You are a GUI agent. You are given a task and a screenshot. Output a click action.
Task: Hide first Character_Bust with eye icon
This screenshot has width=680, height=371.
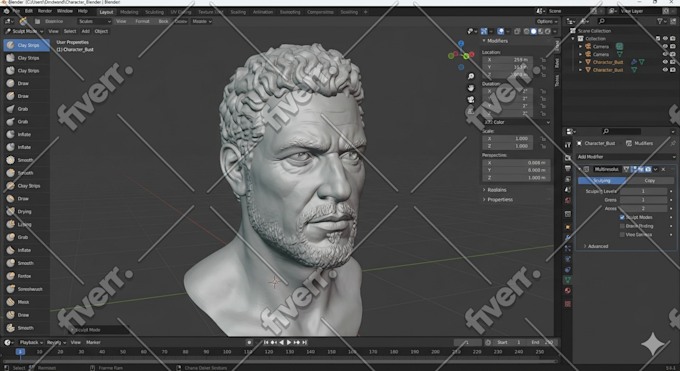pyautogui.click(x=665, y=62)
